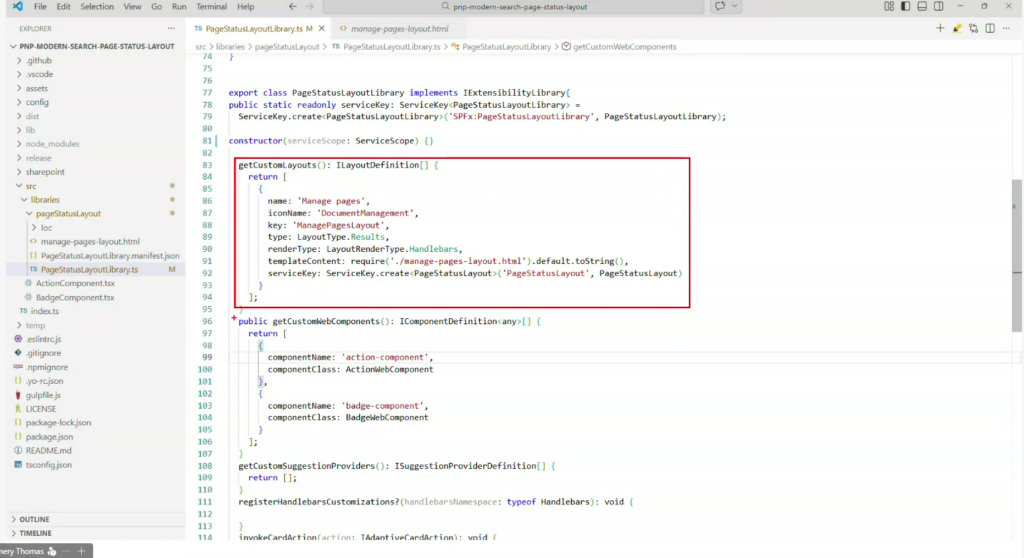The image size is (1024, 558).
Task: Switch to manage-pages-layout.html tab
Action: (x=399, y=29)
